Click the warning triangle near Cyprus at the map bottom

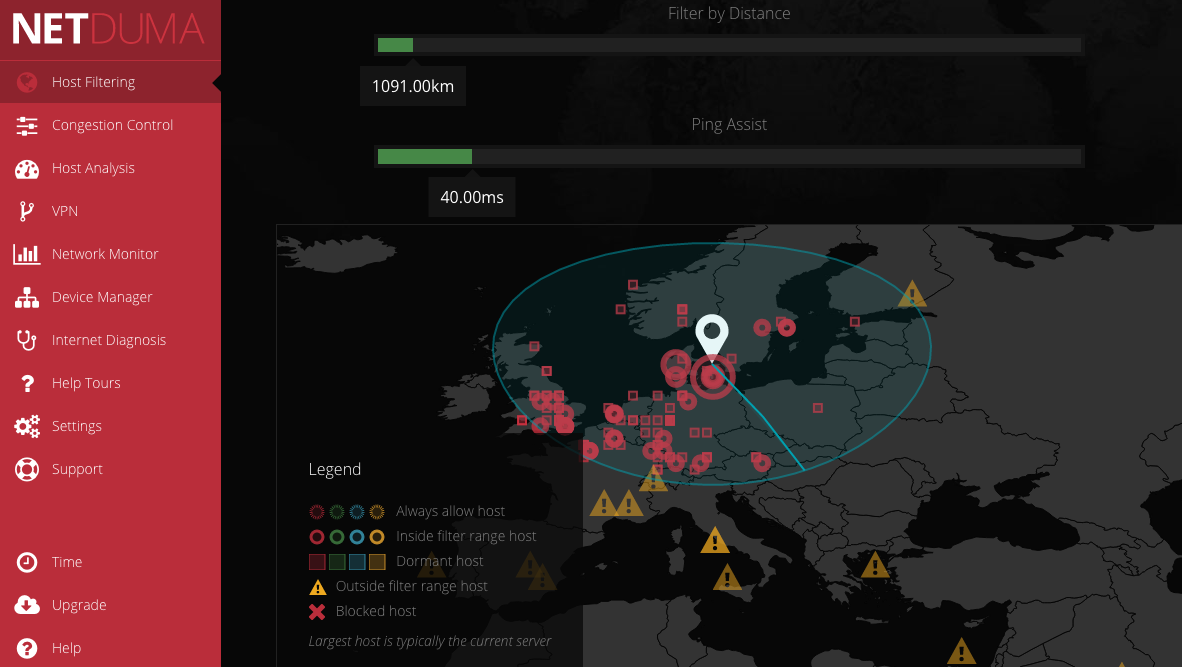961,651
